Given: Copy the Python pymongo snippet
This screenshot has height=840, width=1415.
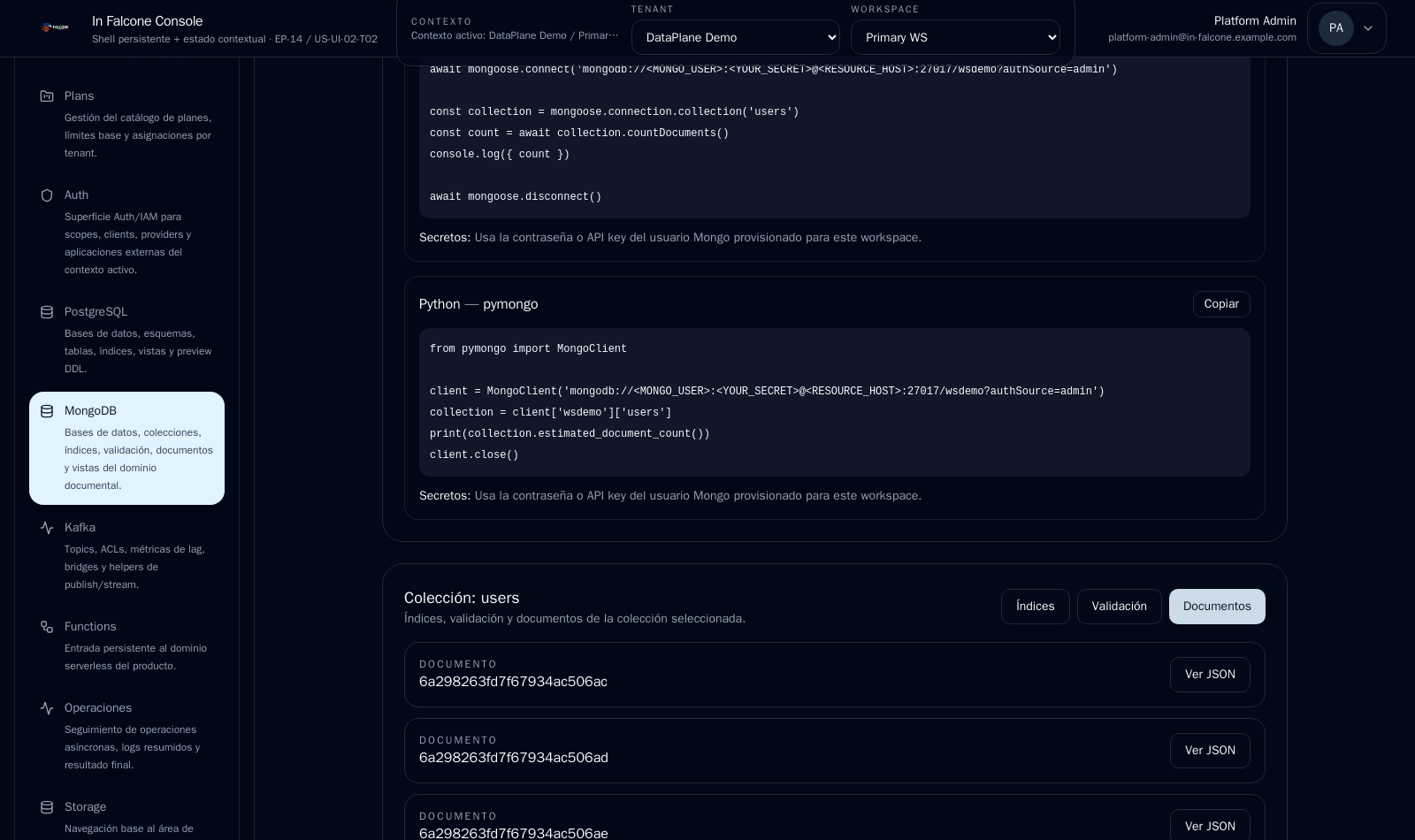Looking at the screenshot, I should pos(1221,303).
